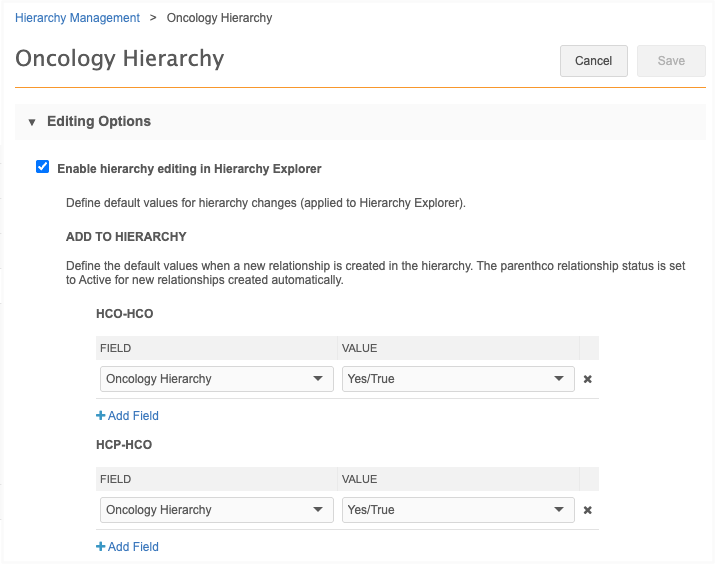
Task: Open the HCO-HCO Value dropdown showing Yes/True
Action: pyautogui.click(x=457, y=379)
